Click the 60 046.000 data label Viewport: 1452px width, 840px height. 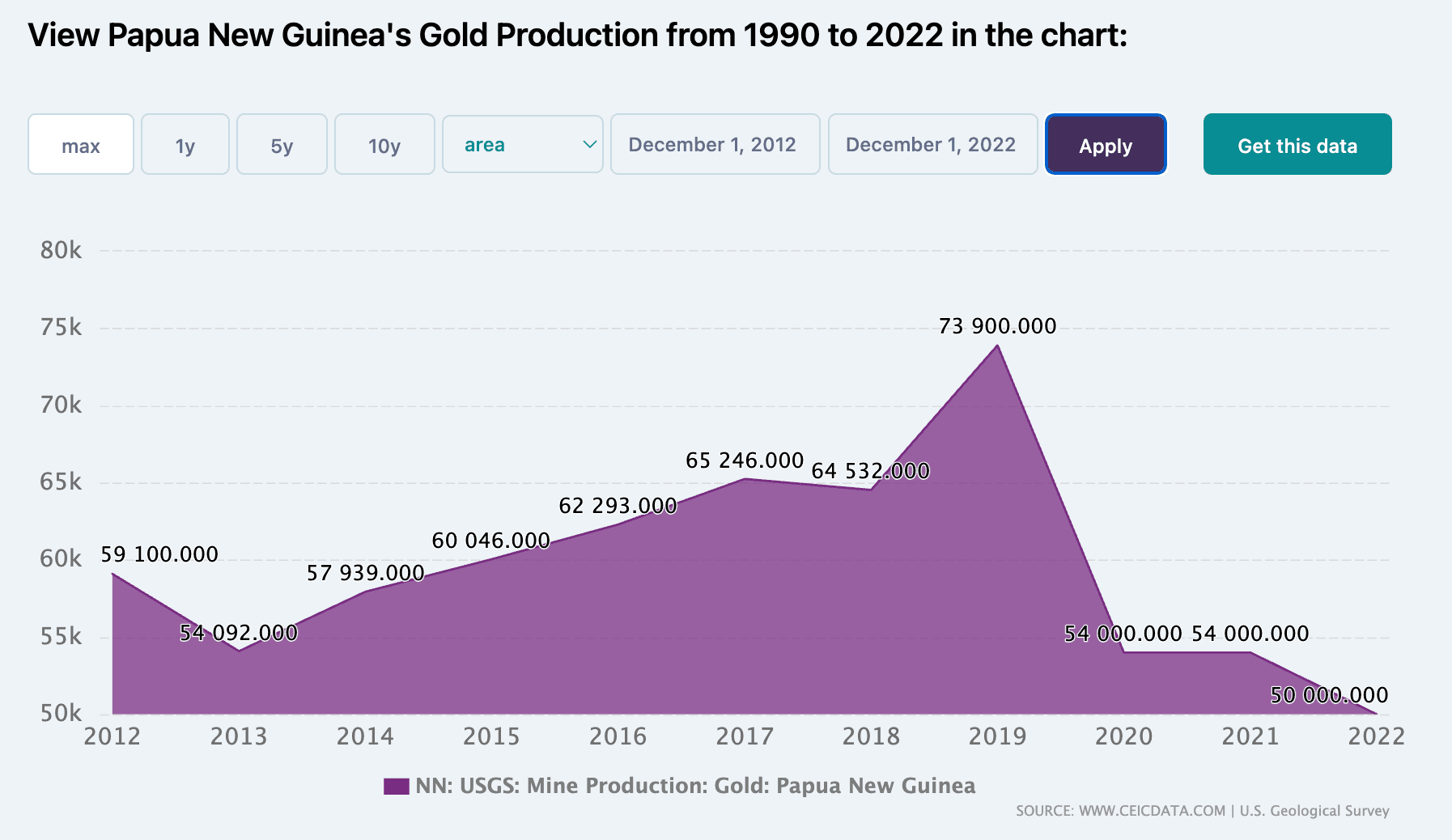click(x=491, y=541)
